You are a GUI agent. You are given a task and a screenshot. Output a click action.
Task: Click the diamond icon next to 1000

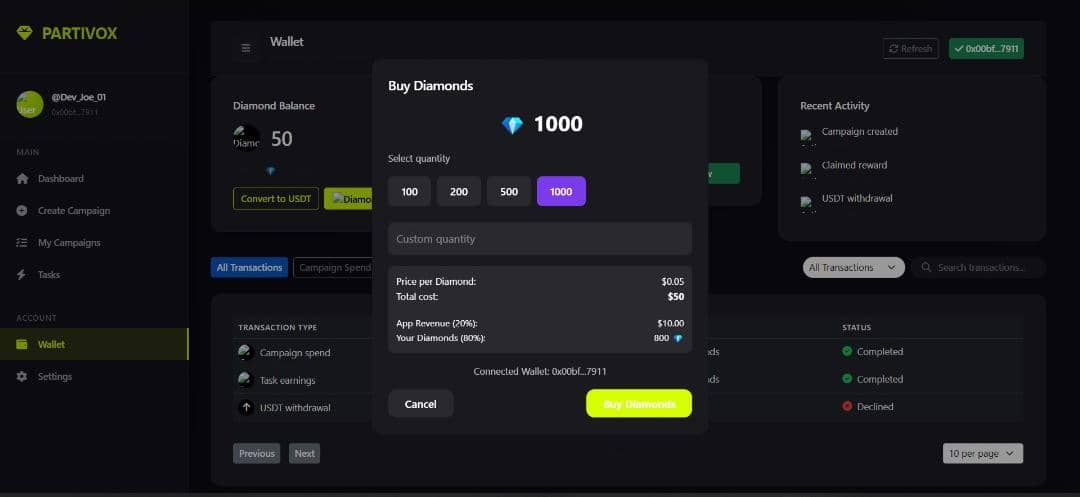tap(512, 125)
